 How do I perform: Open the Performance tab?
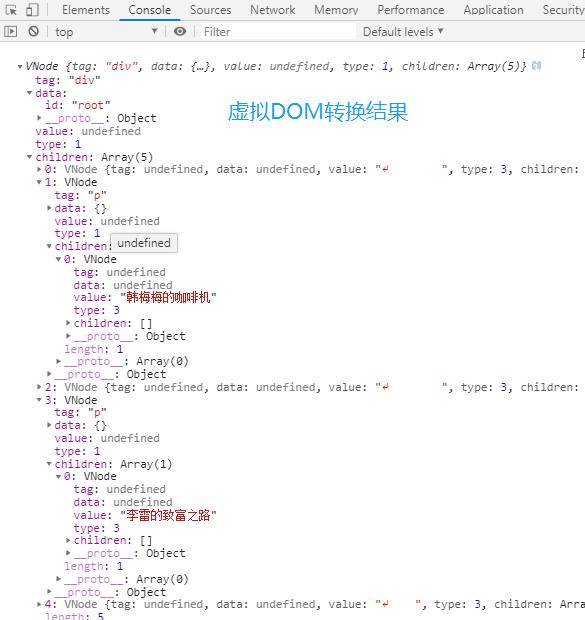(411, 10)
